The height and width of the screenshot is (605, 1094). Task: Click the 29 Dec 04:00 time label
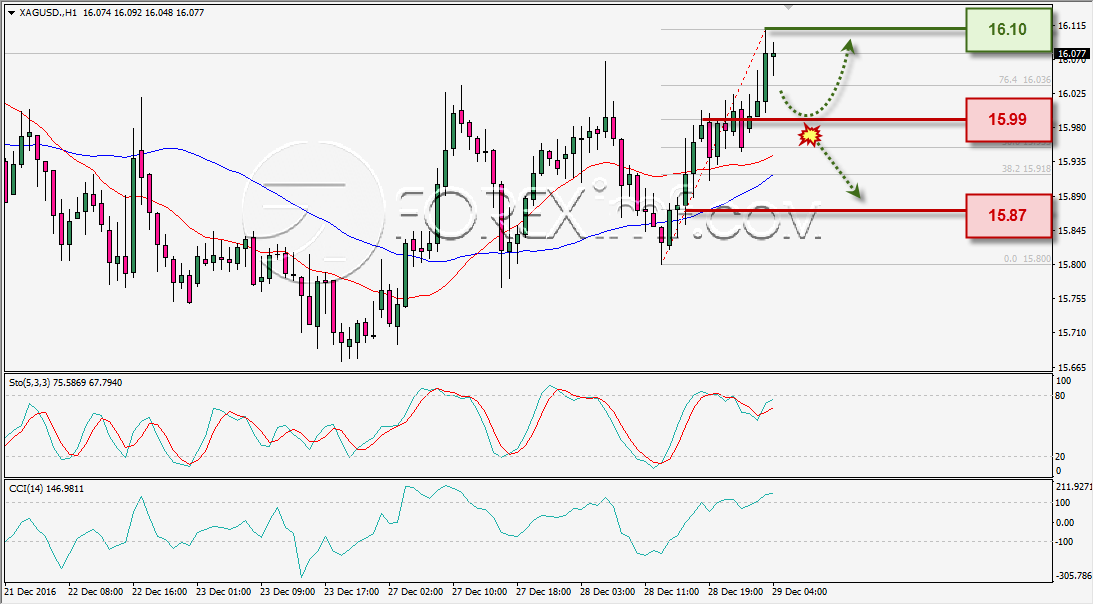coord(800,592)
